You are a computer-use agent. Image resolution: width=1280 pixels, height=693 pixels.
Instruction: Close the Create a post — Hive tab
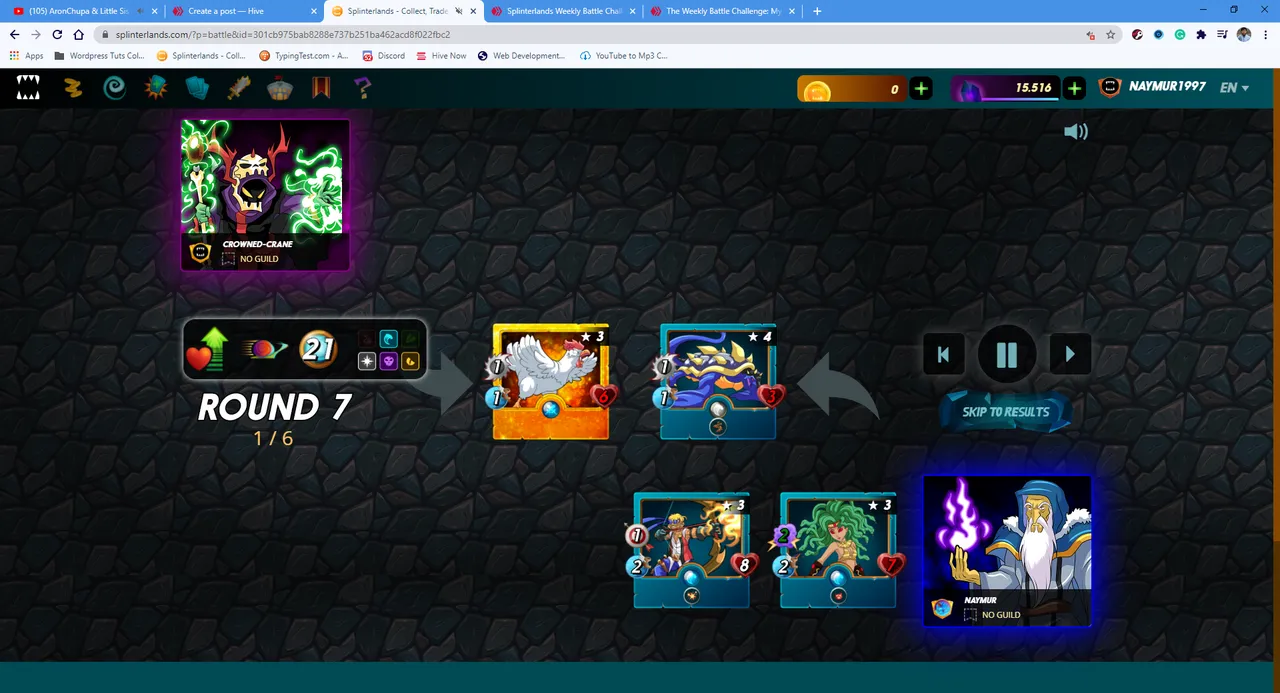coord(314,11)
